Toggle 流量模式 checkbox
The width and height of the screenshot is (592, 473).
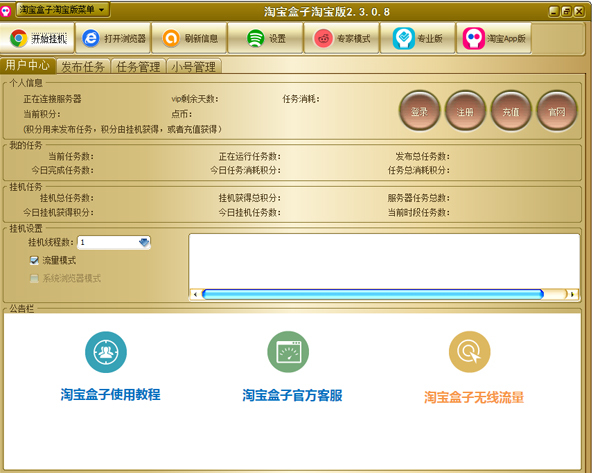pyautogui.click(x=34, y=260)
